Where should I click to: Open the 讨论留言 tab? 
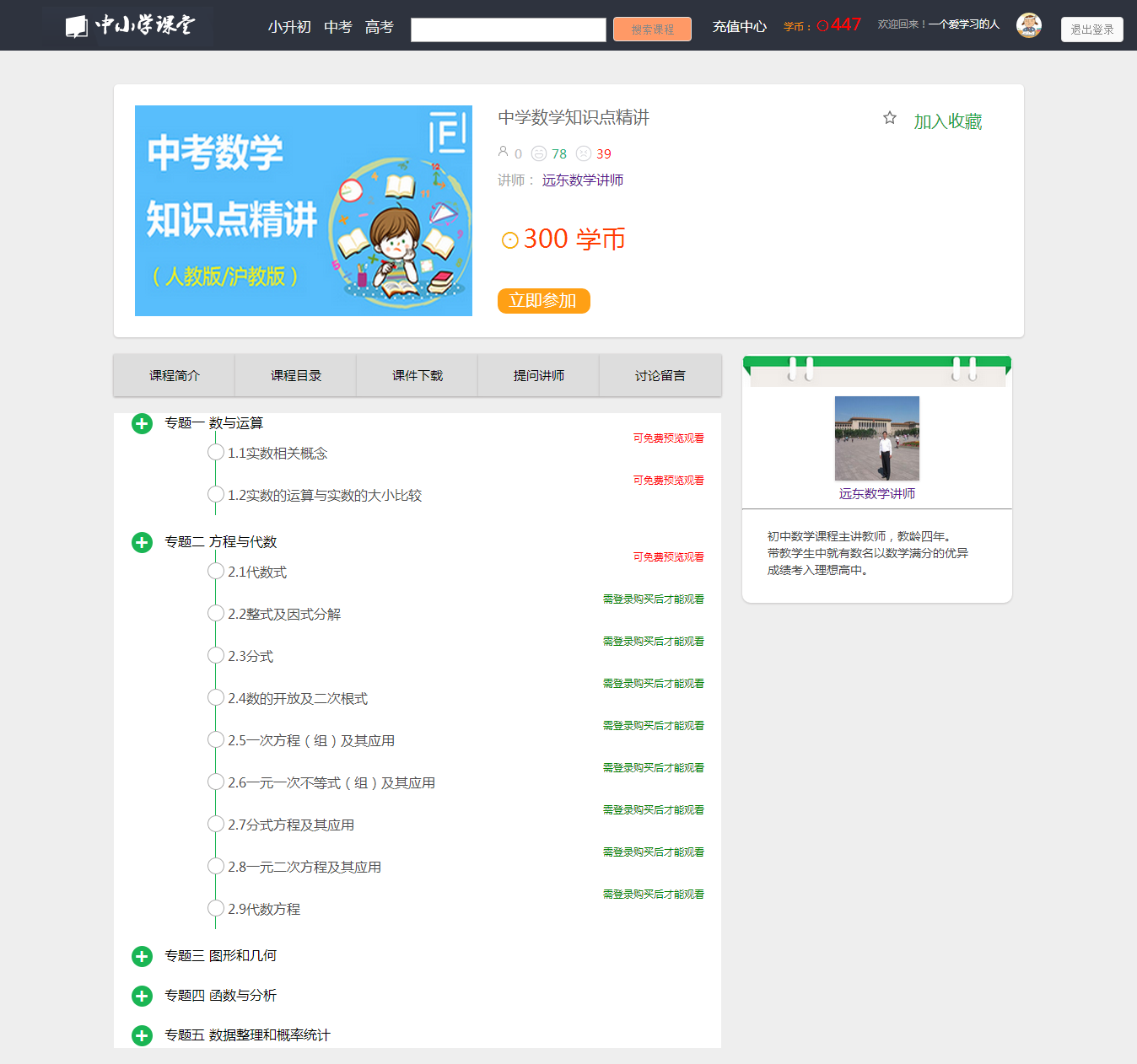click(x=660, y=375)
